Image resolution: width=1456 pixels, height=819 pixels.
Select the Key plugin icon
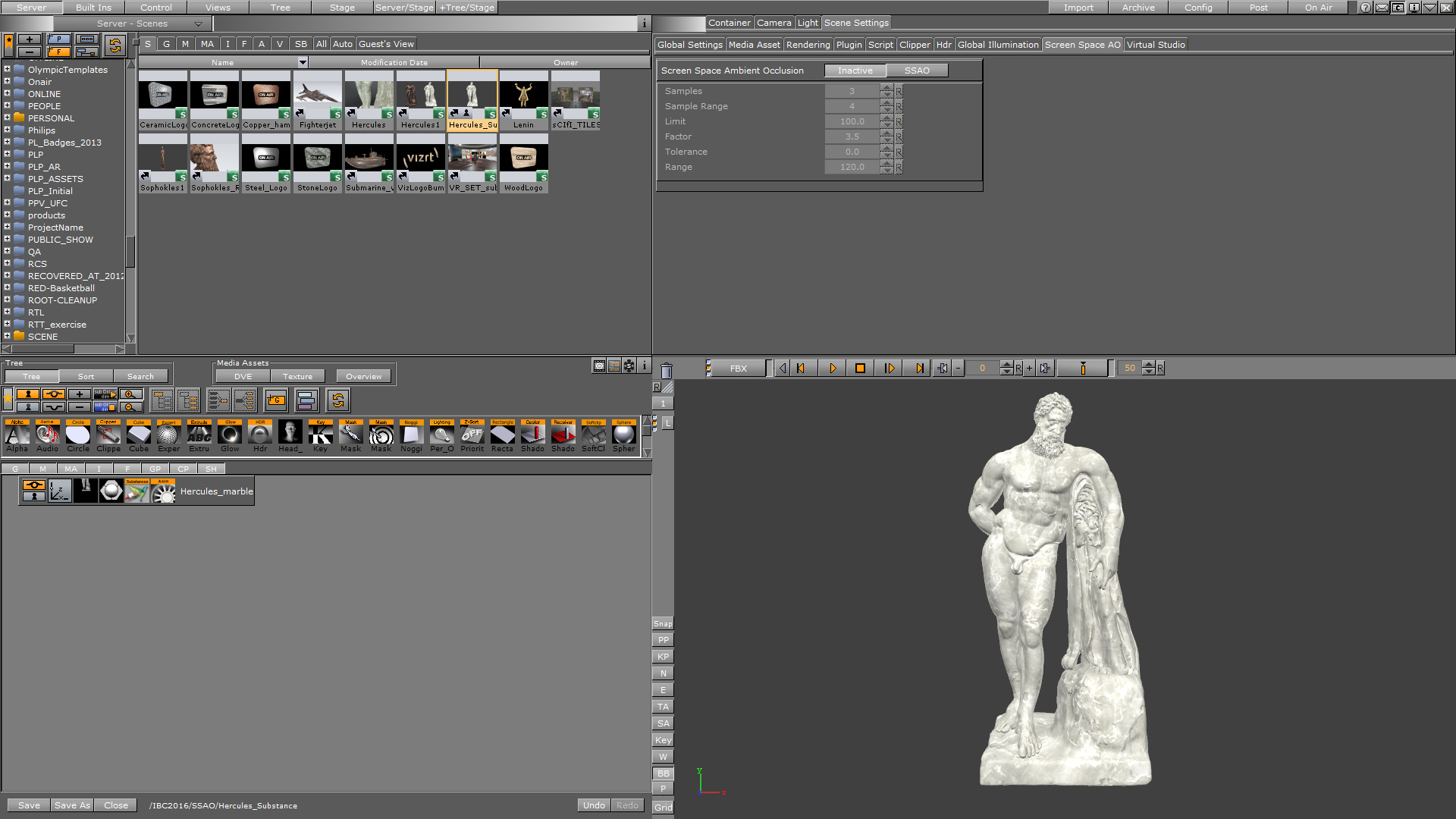321,435
